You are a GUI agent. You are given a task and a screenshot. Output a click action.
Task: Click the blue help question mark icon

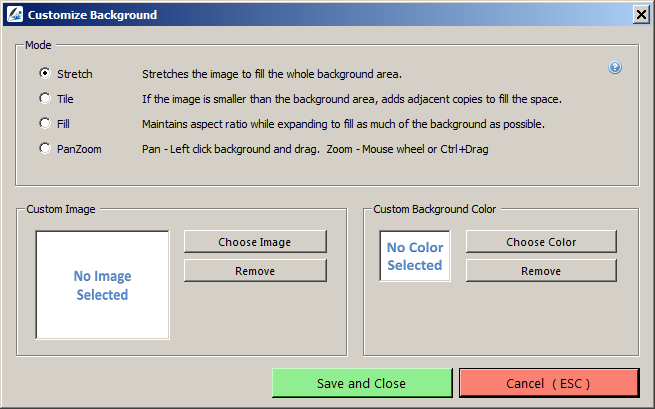pyautogui.click(x=615, y=68)
